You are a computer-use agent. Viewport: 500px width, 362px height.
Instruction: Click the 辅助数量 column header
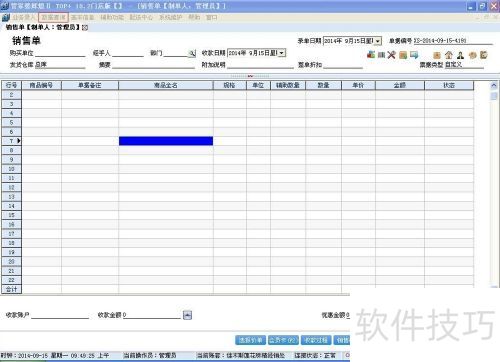[x=288, y=85]
